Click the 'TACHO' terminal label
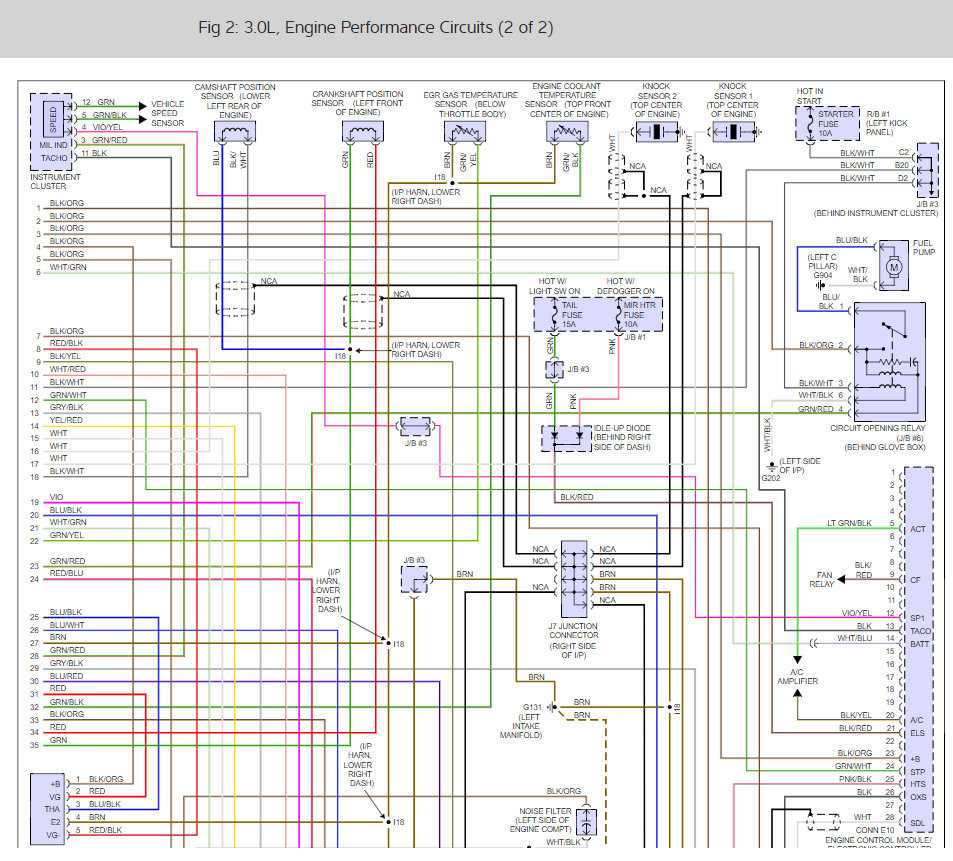This screenshot has height=861, width=953. point(54,158)
